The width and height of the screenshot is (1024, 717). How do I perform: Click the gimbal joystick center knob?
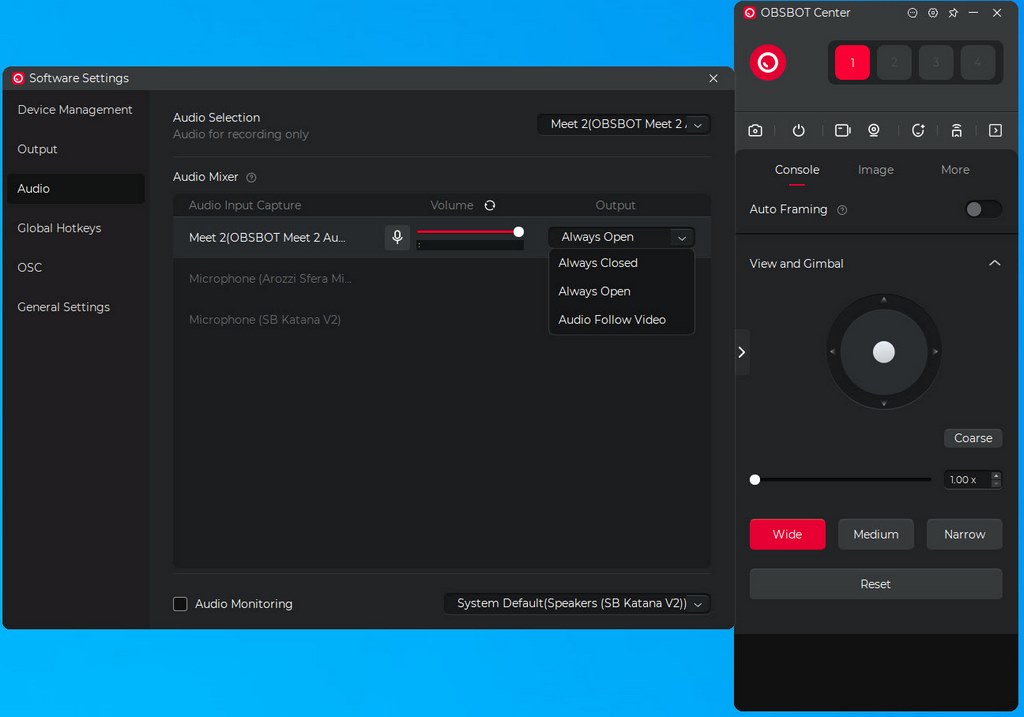click(884, 352)
